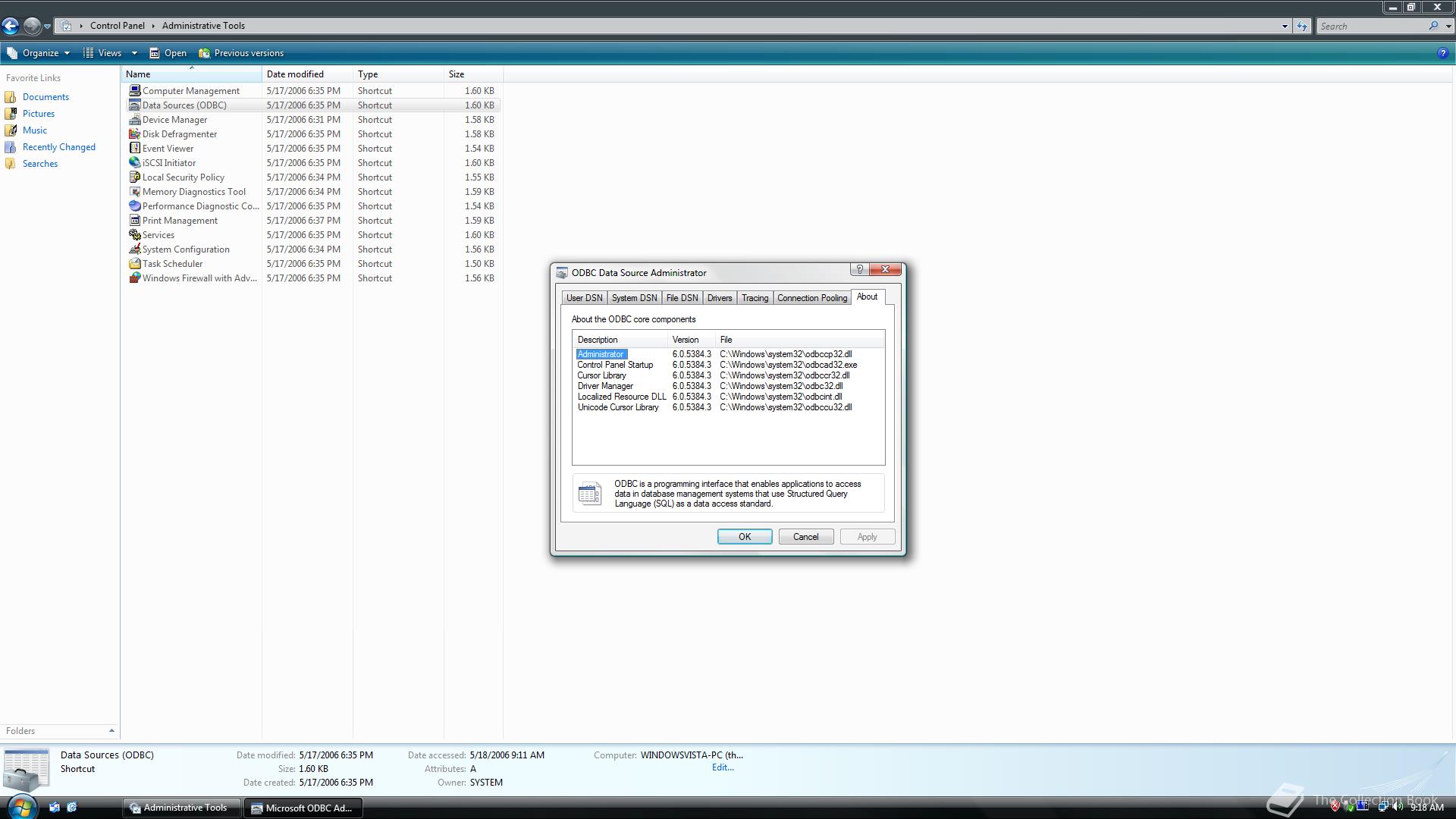Select the Control Panel Startup component row

click(x=728, y=365)
